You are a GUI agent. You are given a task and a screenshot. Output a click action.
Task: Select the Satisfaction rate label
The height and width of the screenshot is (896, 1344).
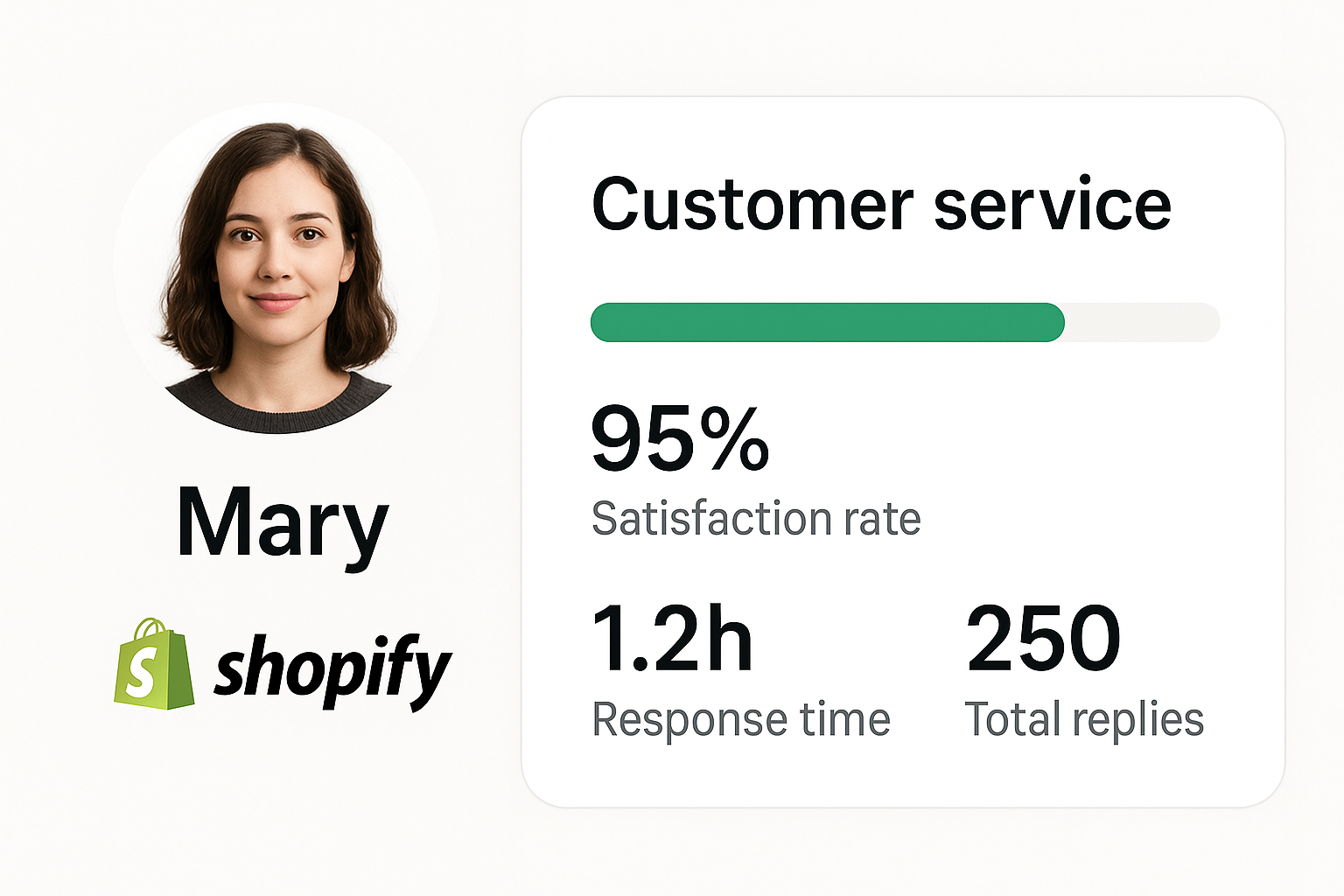click(756, 518)
